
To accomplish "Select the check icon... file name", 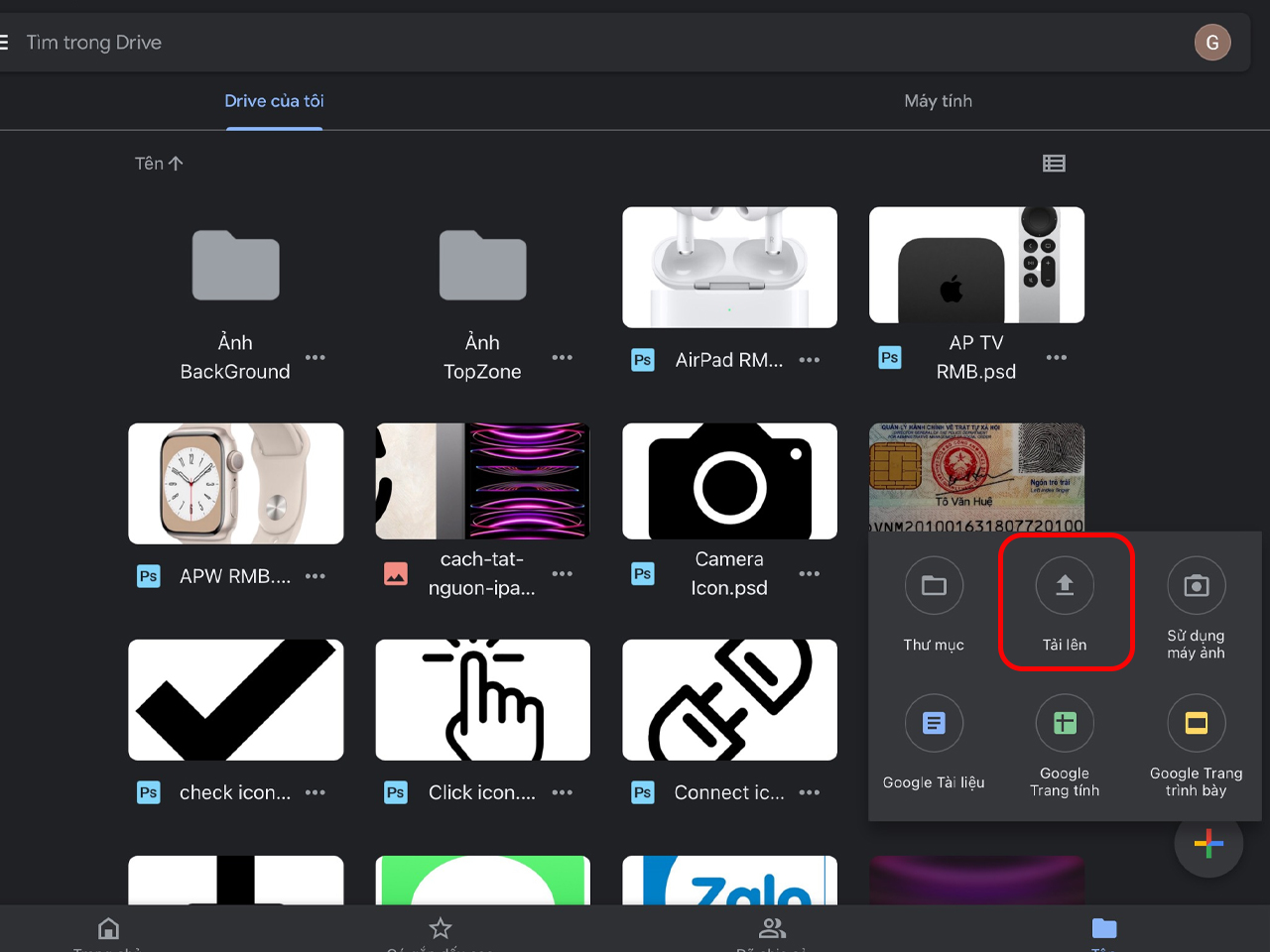I will point(235,792).
